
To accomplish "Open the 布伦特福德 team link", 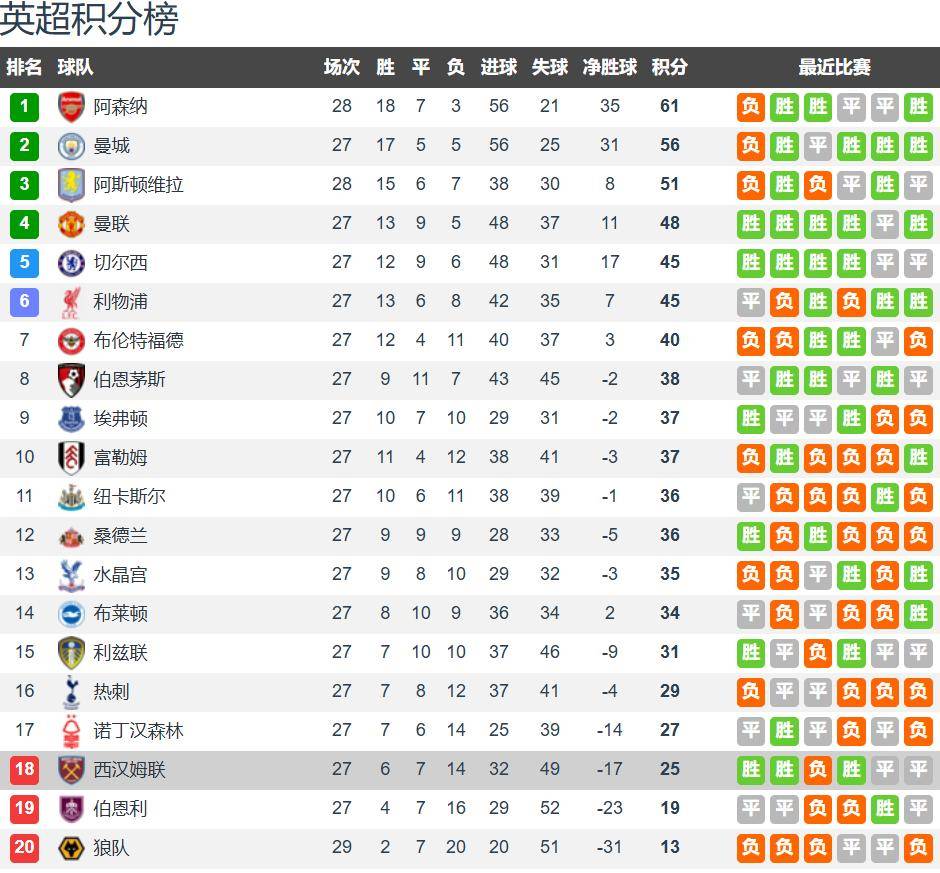I will [138, 341].
